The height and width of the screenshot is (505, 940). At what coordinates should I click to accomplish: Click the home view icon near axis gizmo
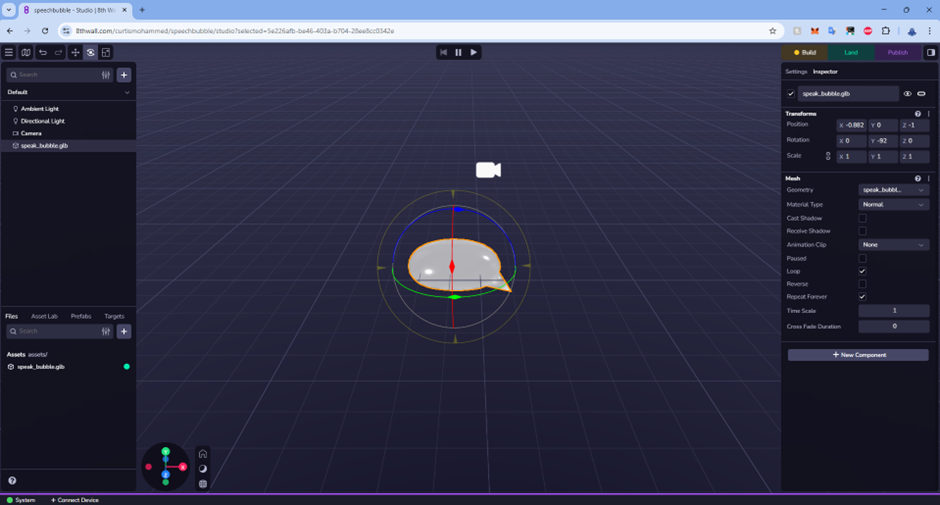coord(203,454)
